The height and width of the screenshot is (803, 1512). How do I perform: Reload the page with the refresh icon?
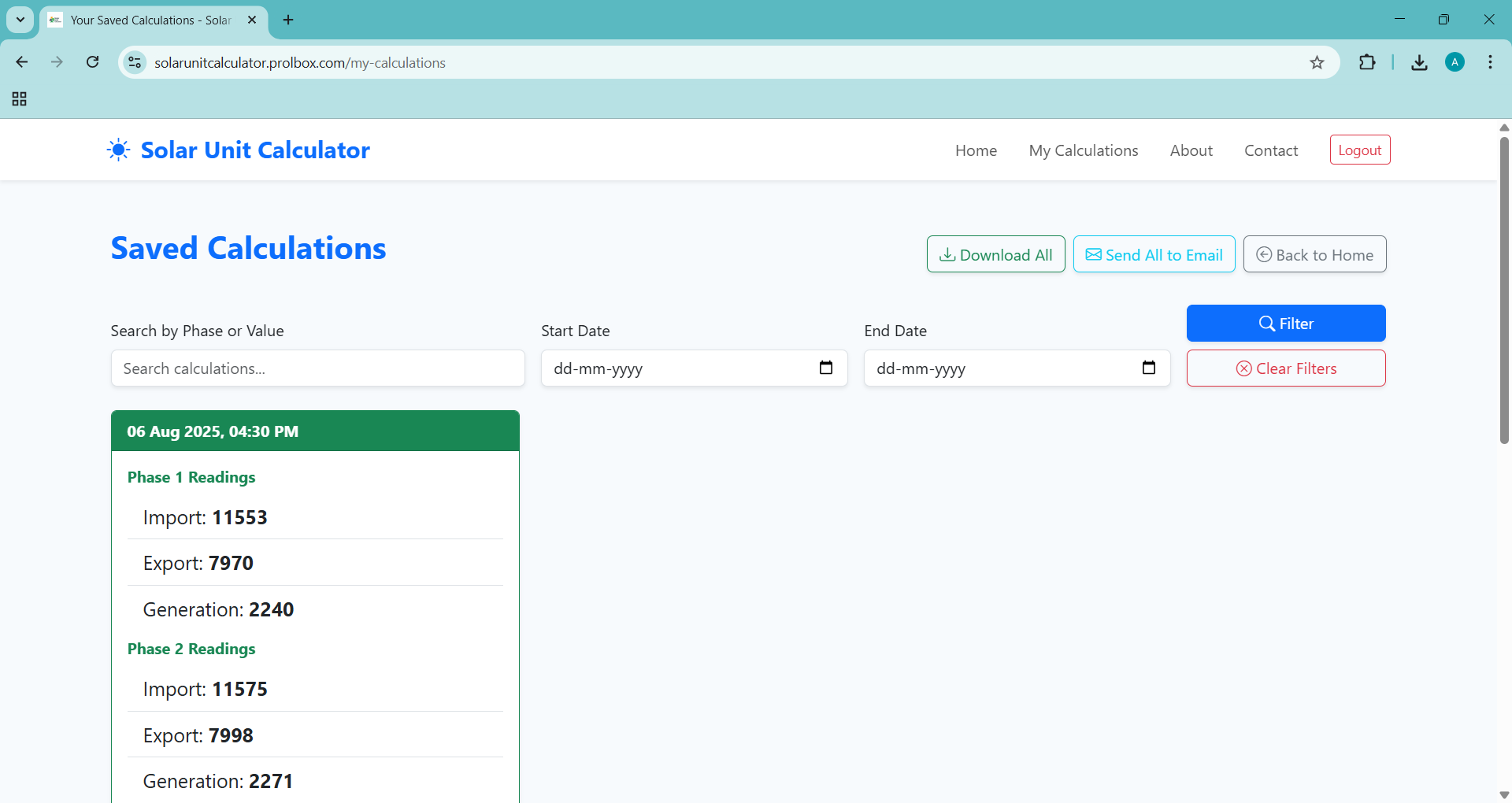(x=93, y=62)
